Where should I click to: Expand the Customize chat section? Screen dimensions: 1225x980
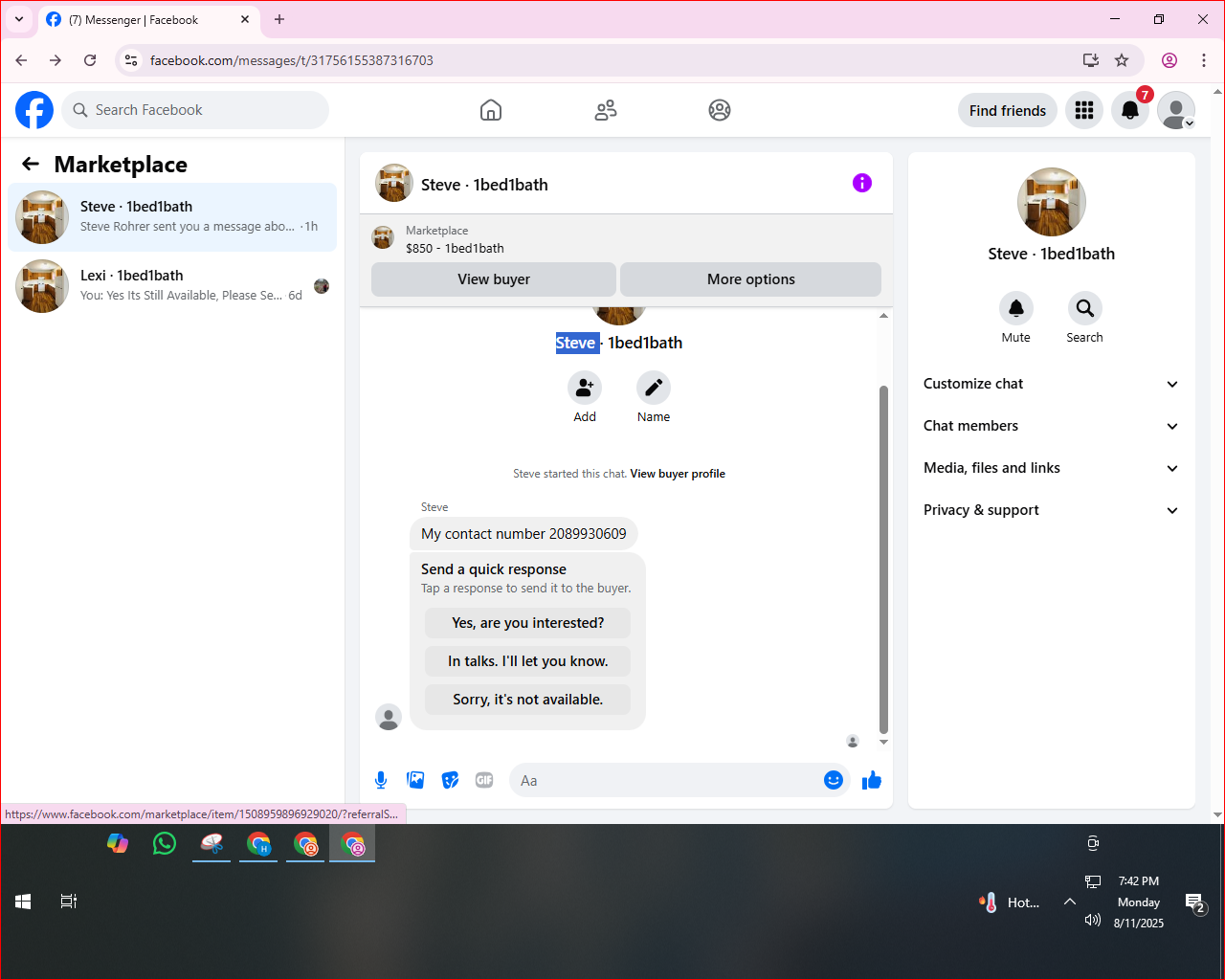[1051, 384]
